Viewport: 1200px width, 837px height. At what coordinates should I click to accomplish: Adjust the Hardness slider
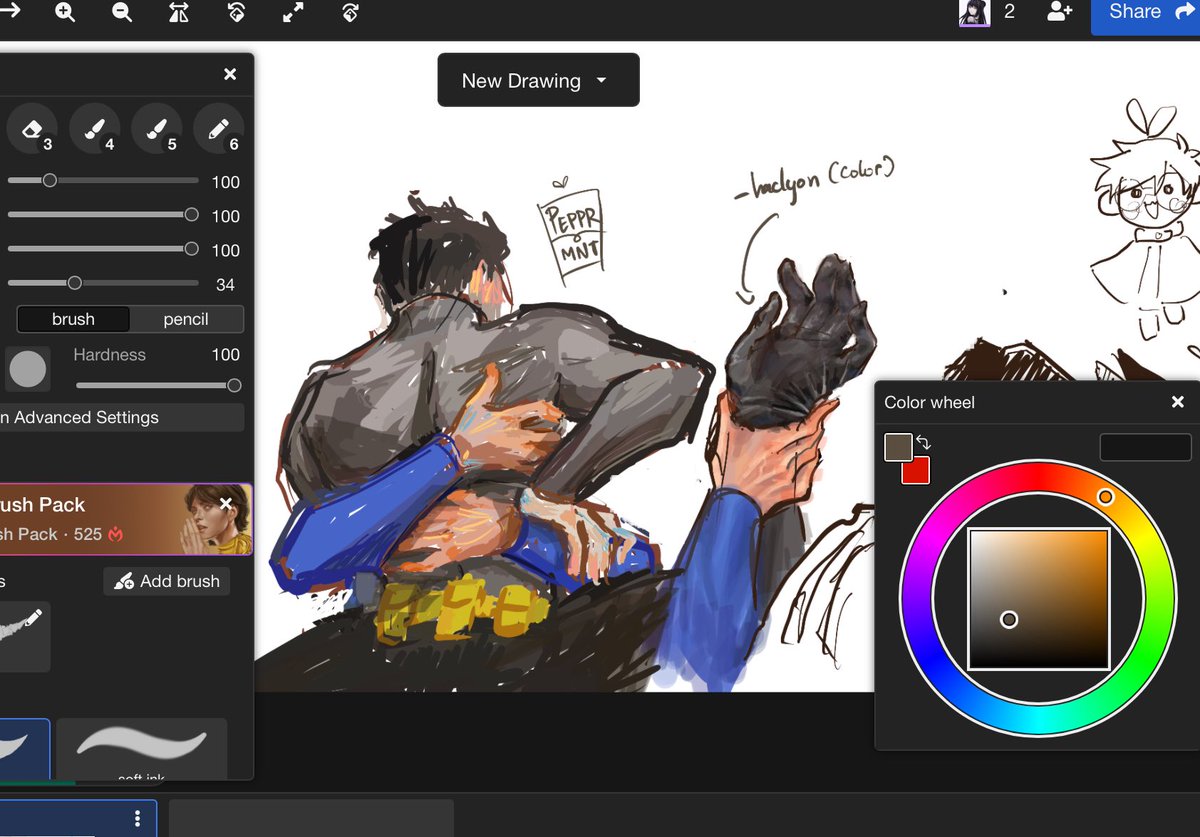tap(157, 385)
